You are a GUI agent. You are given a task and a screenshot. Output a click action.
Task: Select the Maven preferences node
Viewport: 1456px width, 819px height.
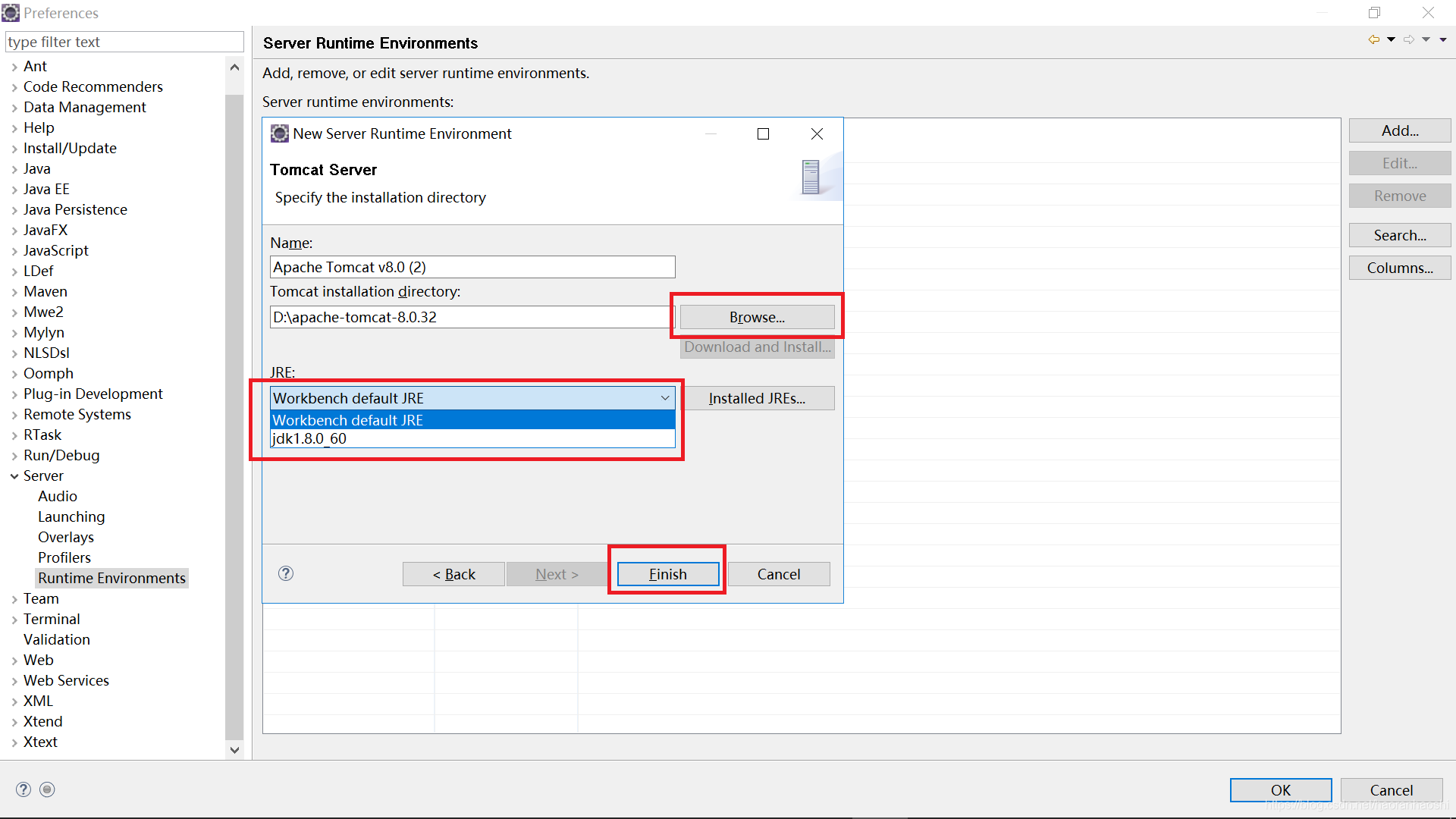[45, 291]
